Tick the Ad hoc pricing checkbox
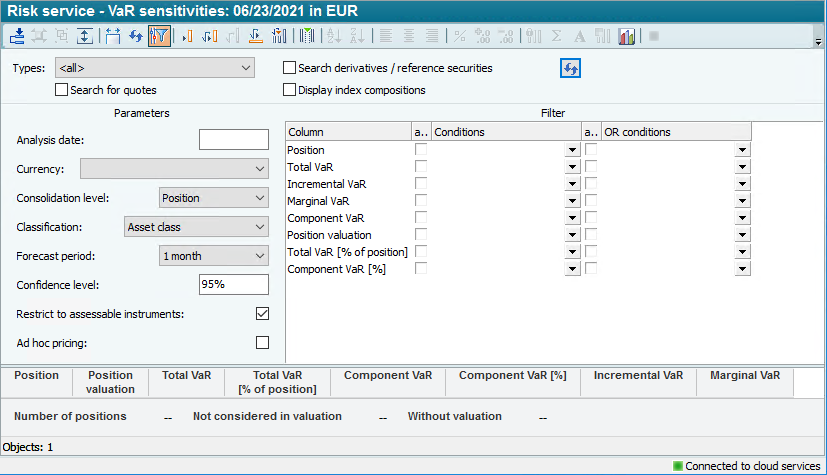 coord(262,343)
